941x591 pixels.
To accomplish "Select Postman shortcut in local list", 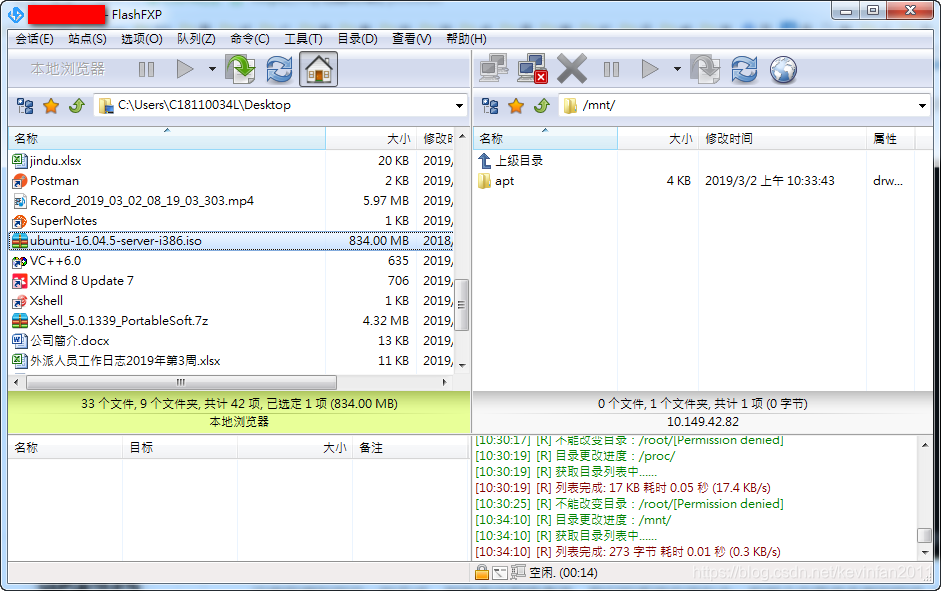I will (x=231, y=181).
